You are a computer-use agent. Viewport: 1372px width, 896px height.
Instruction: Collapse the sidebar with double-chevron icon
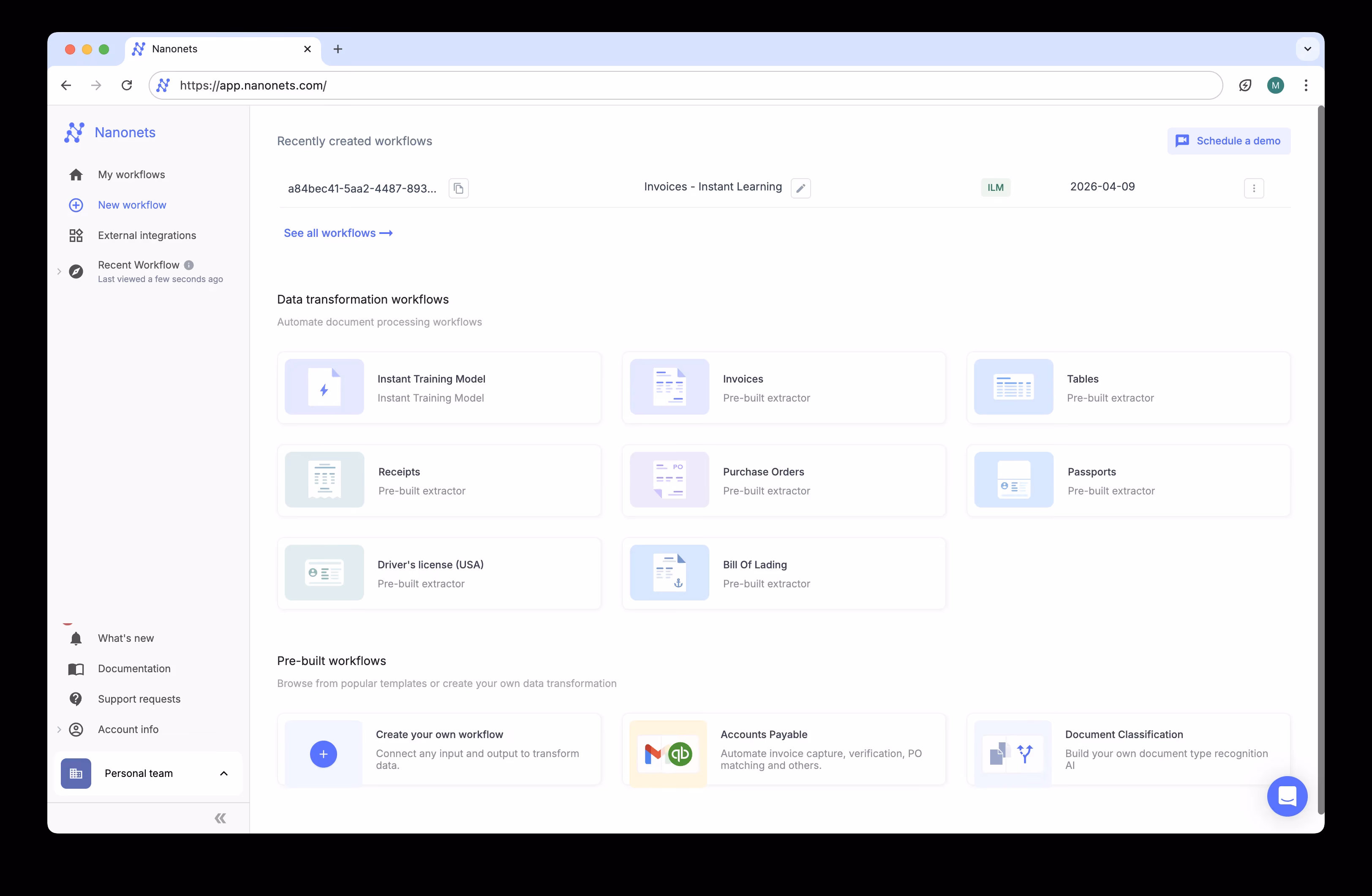coord(220,818)
